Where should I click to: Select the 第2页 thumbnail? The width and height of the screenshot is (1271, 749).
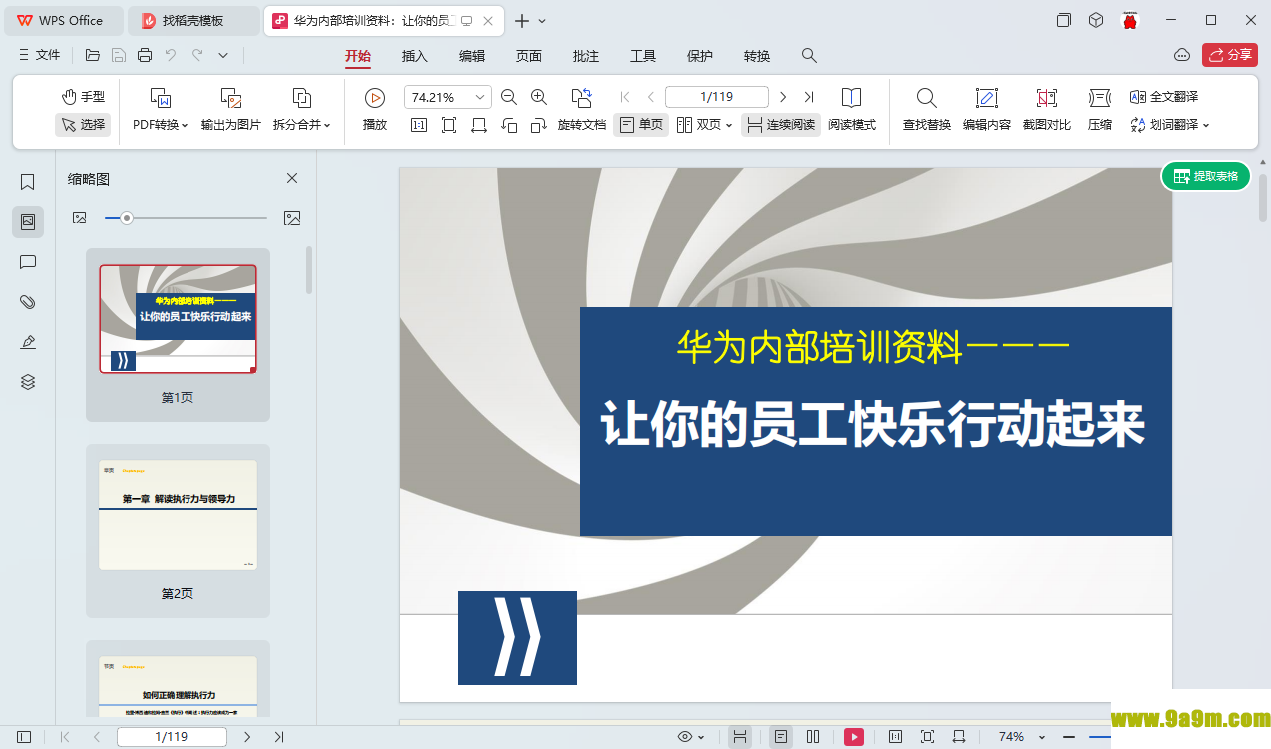tap(178, 530)
